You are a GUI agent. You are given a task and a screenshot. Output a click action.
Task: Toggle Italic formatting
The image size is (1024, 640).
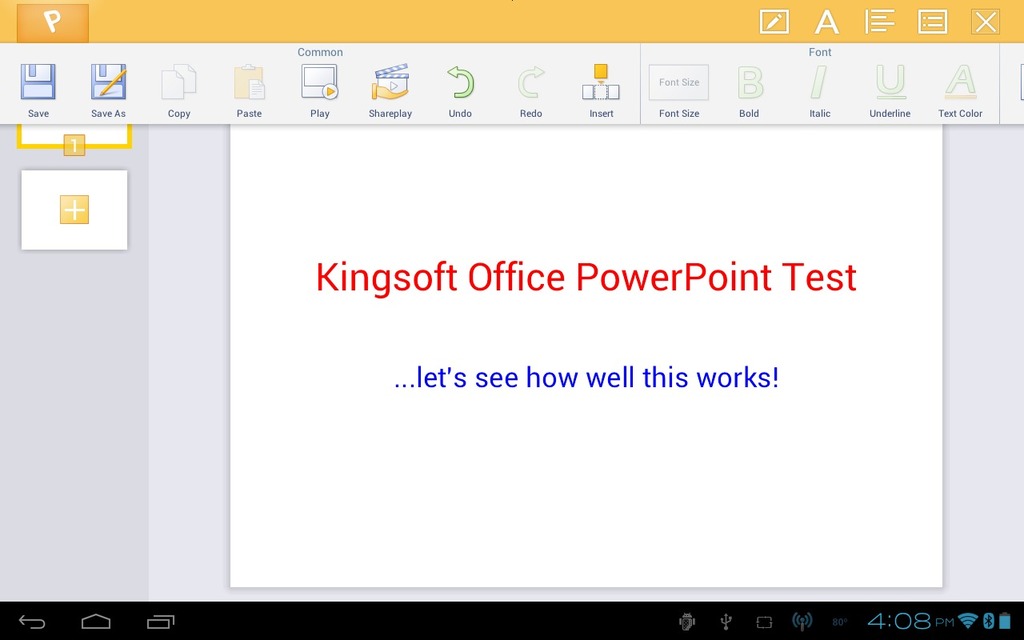click(819, 82)
